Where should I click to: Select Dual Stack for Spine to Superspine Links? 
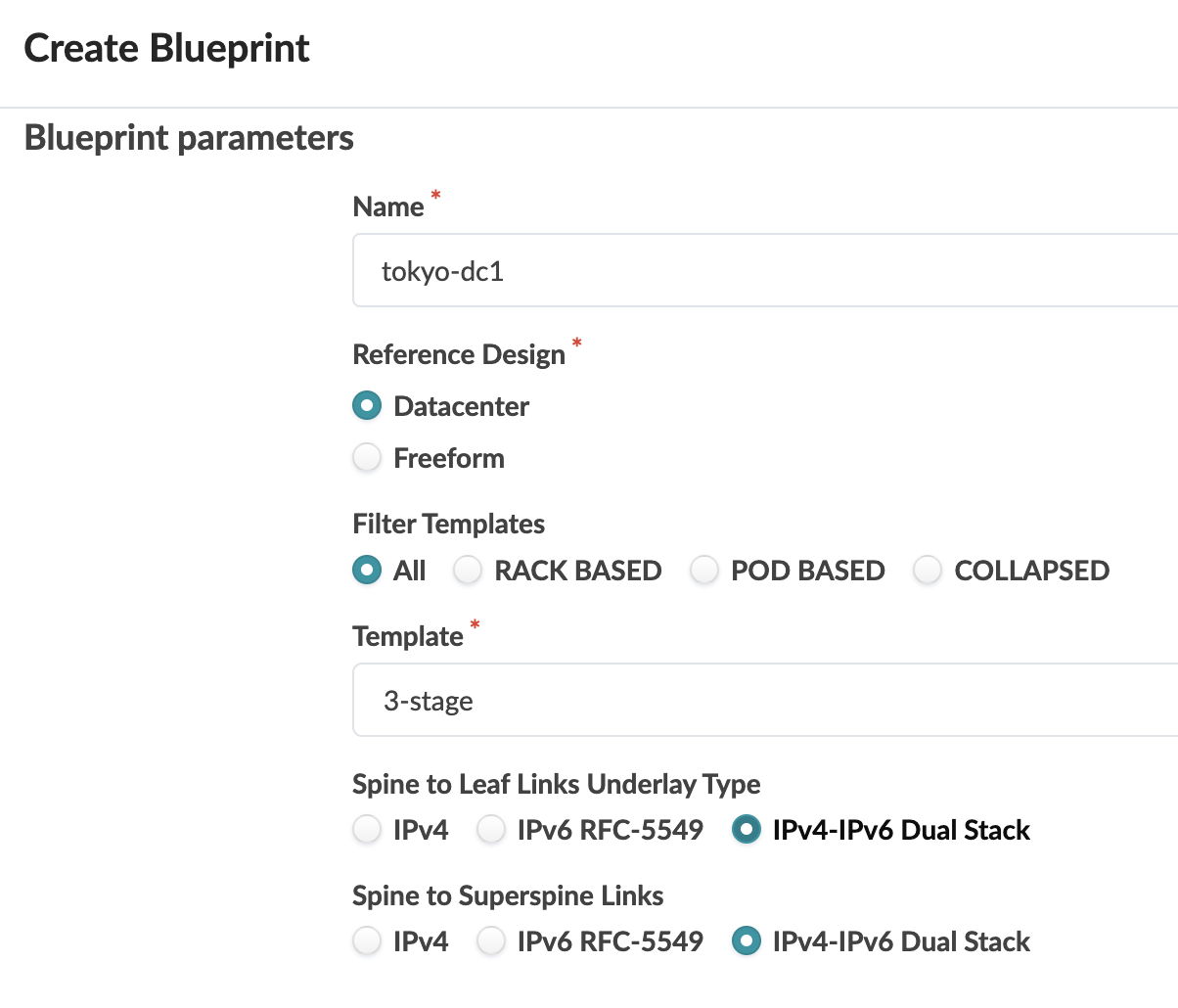click(747, 941)
